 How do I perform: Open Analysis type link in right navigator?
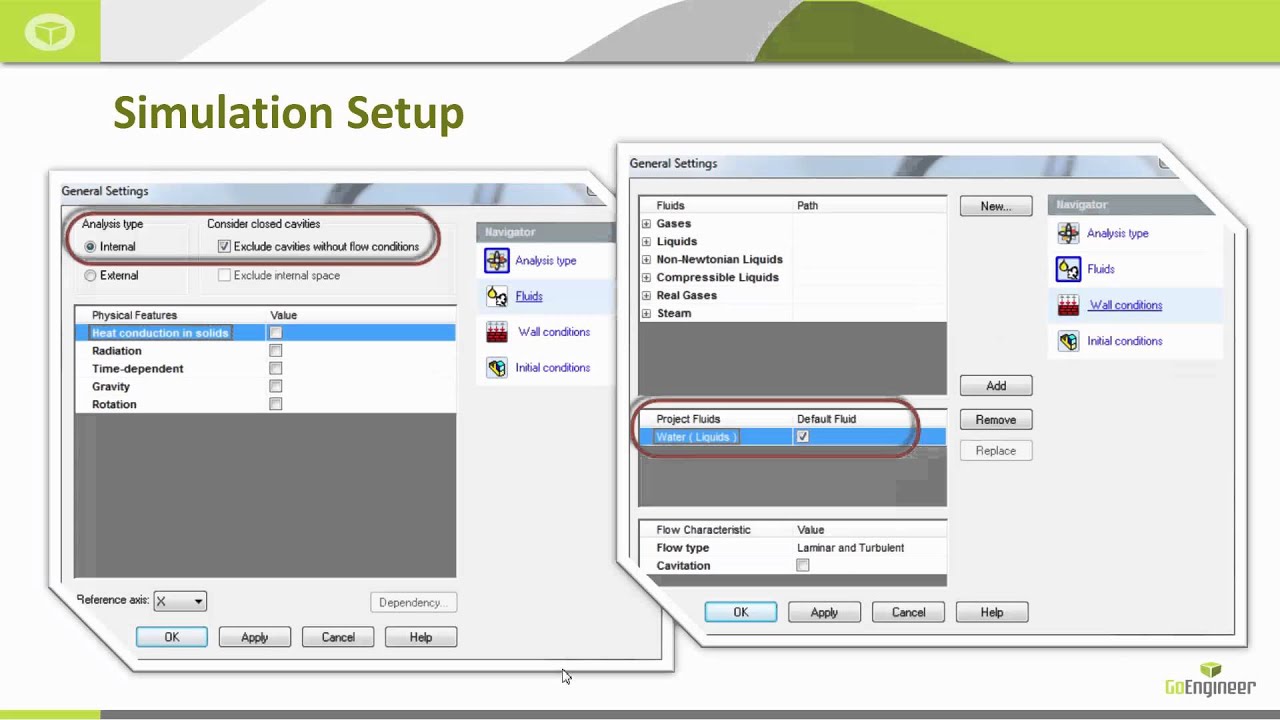click(x=1118, y=234)
